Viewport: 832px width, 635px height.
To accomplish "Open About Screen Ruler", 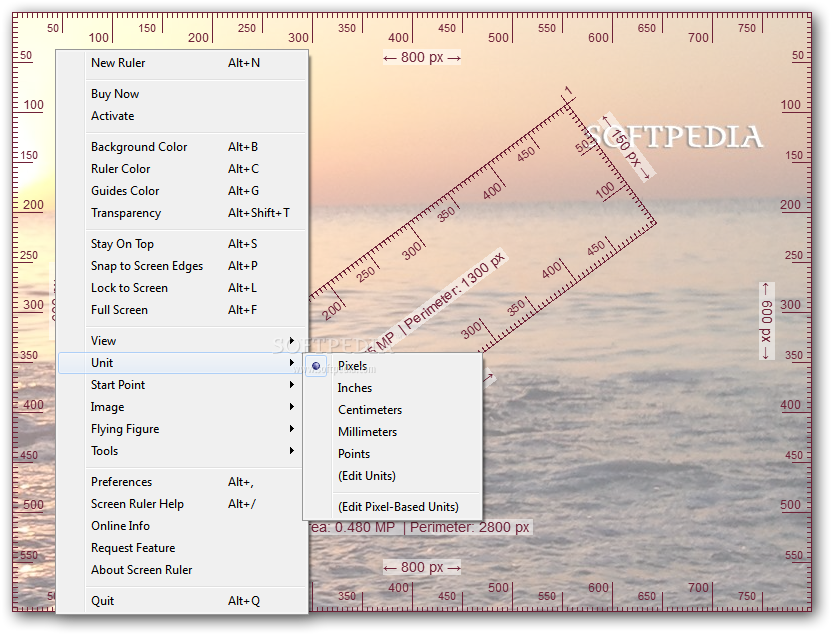I will click(x=182, y=570).
